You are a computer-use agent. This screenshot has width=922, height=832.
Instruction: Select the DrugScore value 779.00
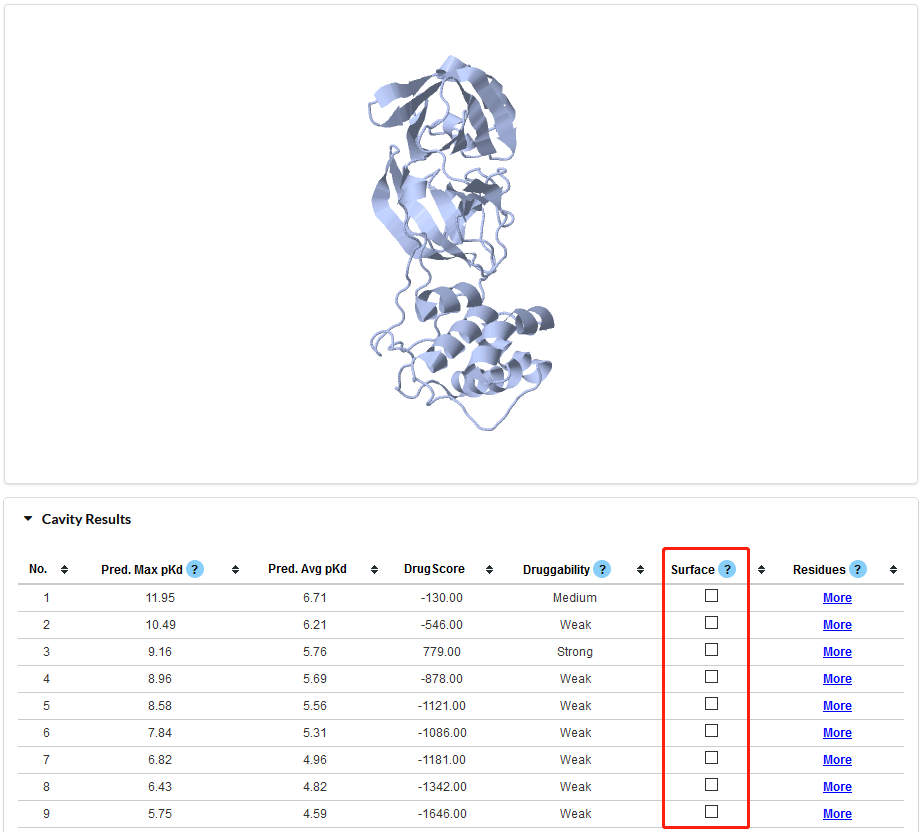[x=442, y=652]
